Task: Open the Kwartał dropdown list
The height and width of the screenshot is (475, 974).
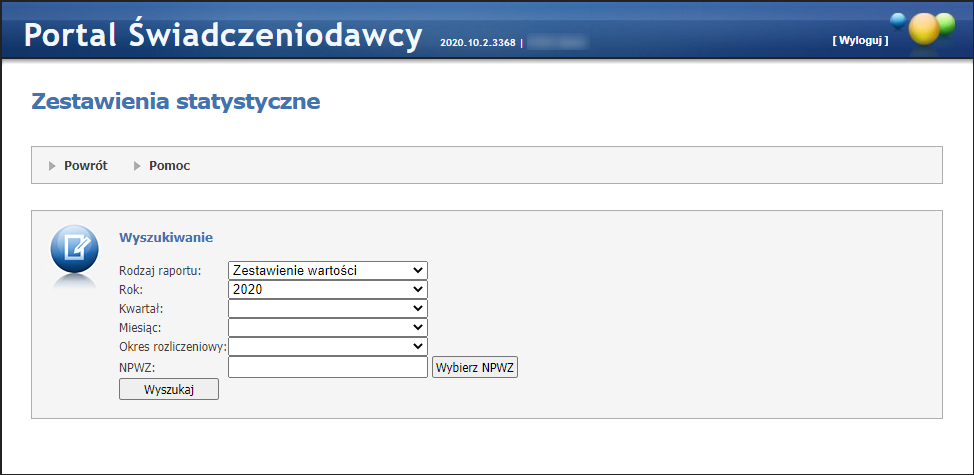Action: (x=327, y=308)
